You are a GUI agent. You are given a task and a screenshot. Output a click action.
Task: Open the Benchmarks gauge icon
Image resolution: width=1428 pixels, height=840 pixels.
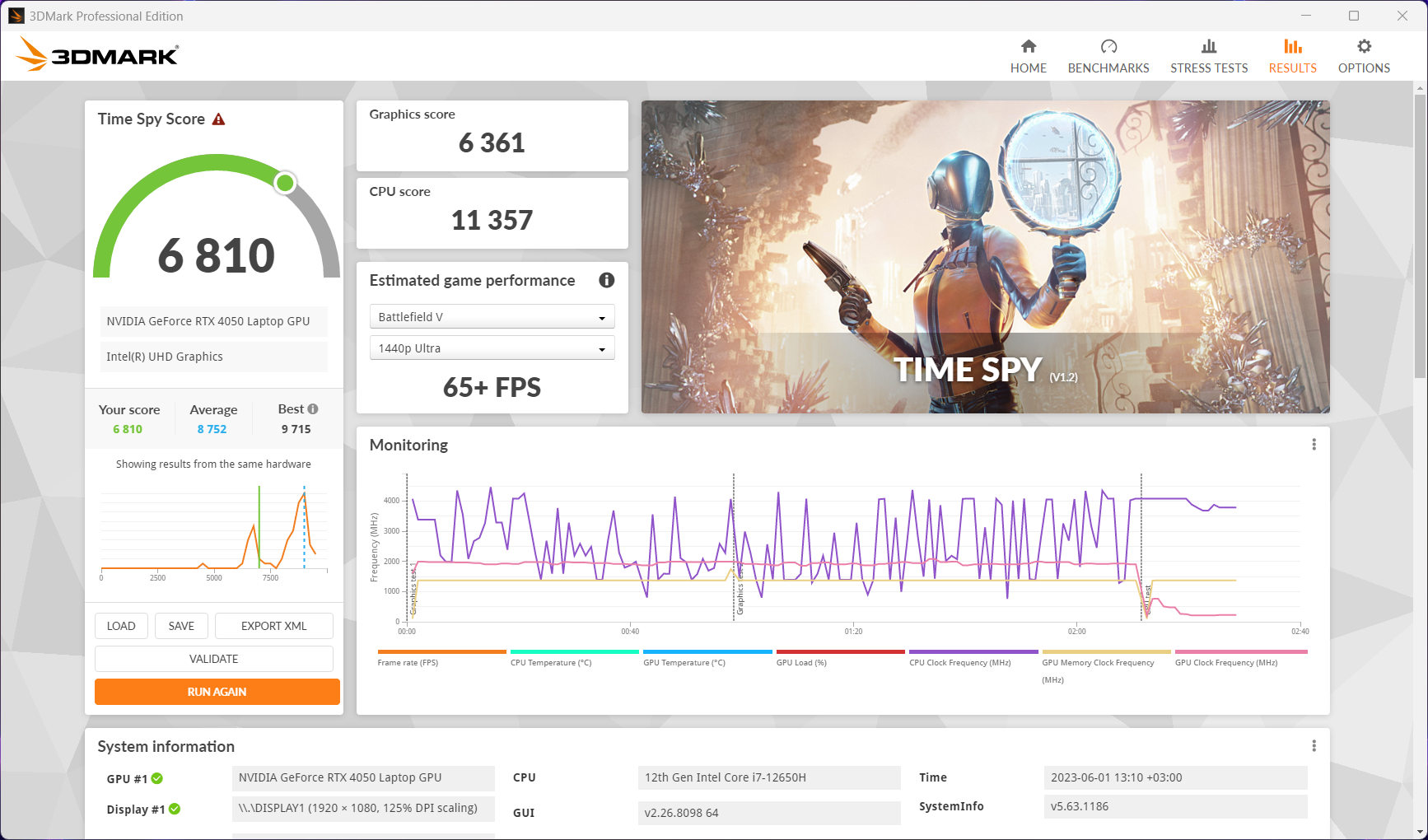pos(1108,46)
